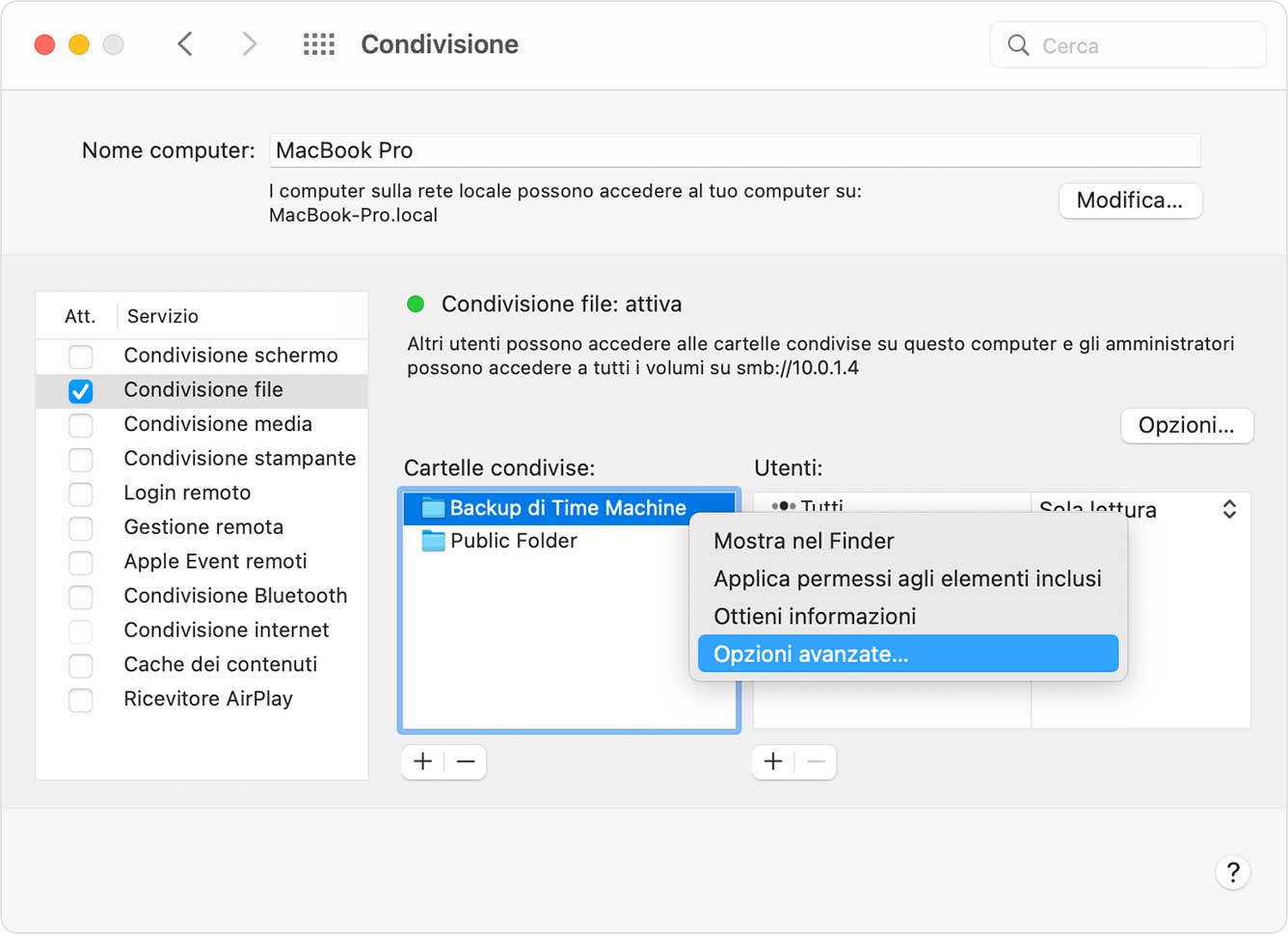This screenshot has height=935, width=1288.
Task: Turn on Condivisione stampante checkbox
Action: pos(81,459)
